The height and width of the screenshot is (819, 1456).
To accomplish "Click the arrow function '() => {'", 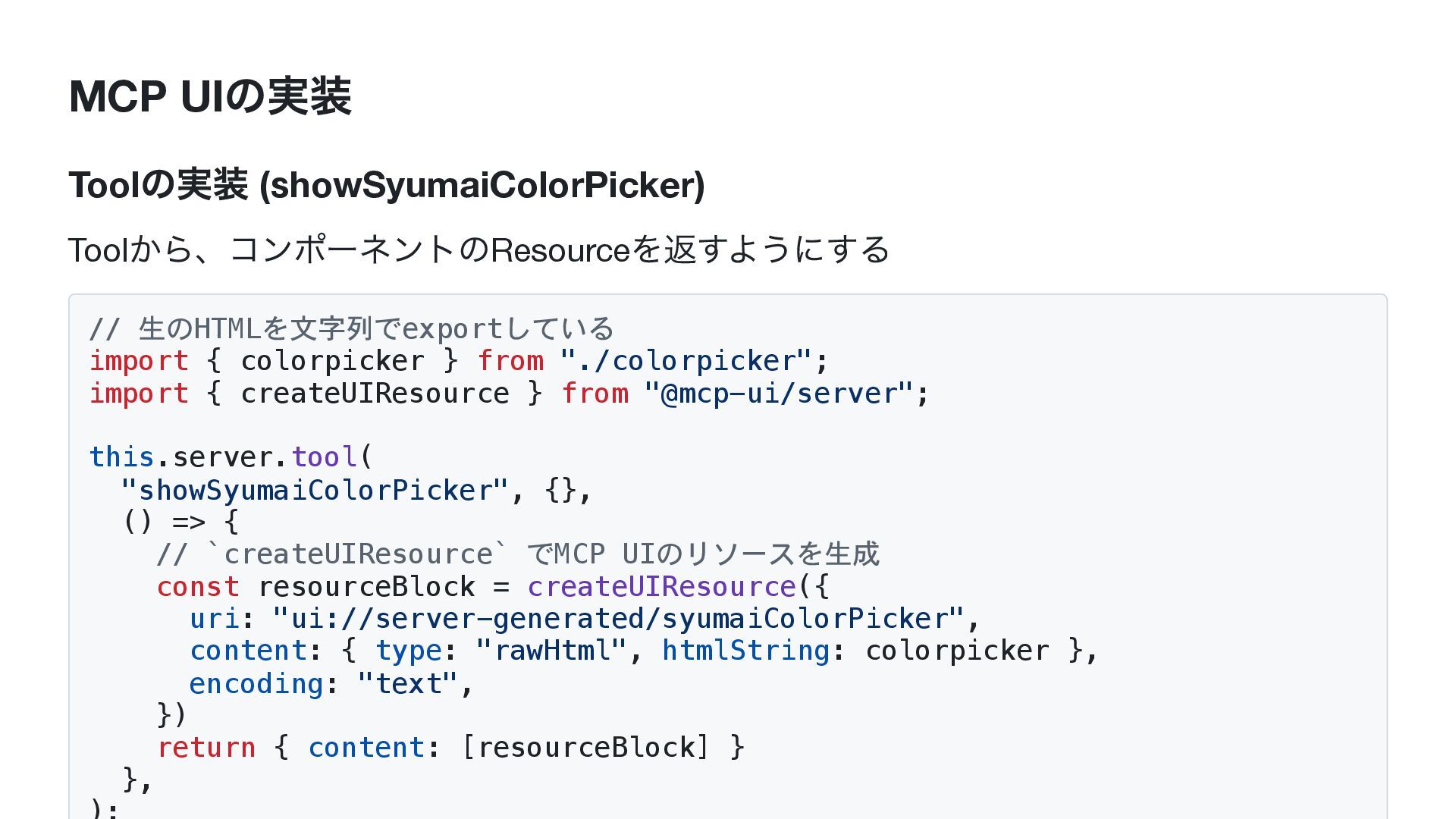I will click(181, 521).
